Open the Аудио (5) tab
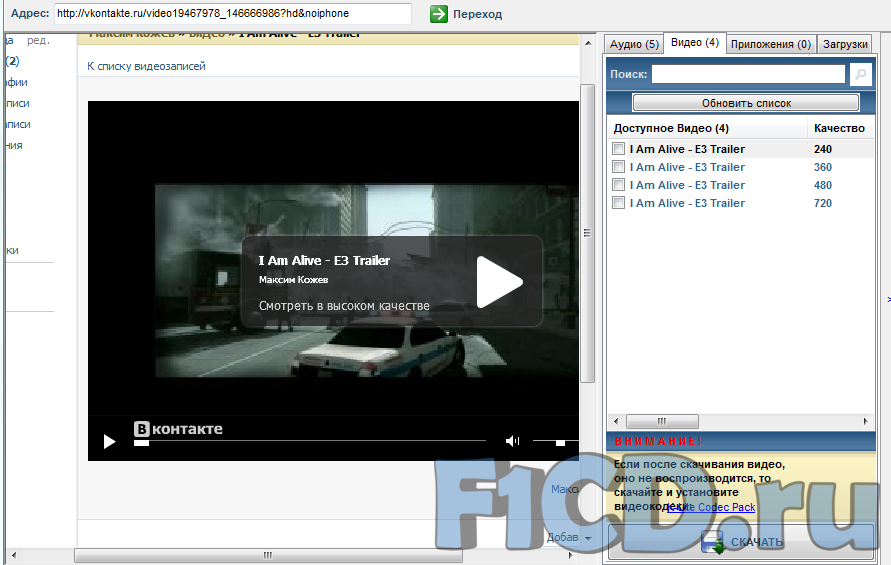Image resolution: width=891 pixels, height=565 pixels. click(634, 44)
